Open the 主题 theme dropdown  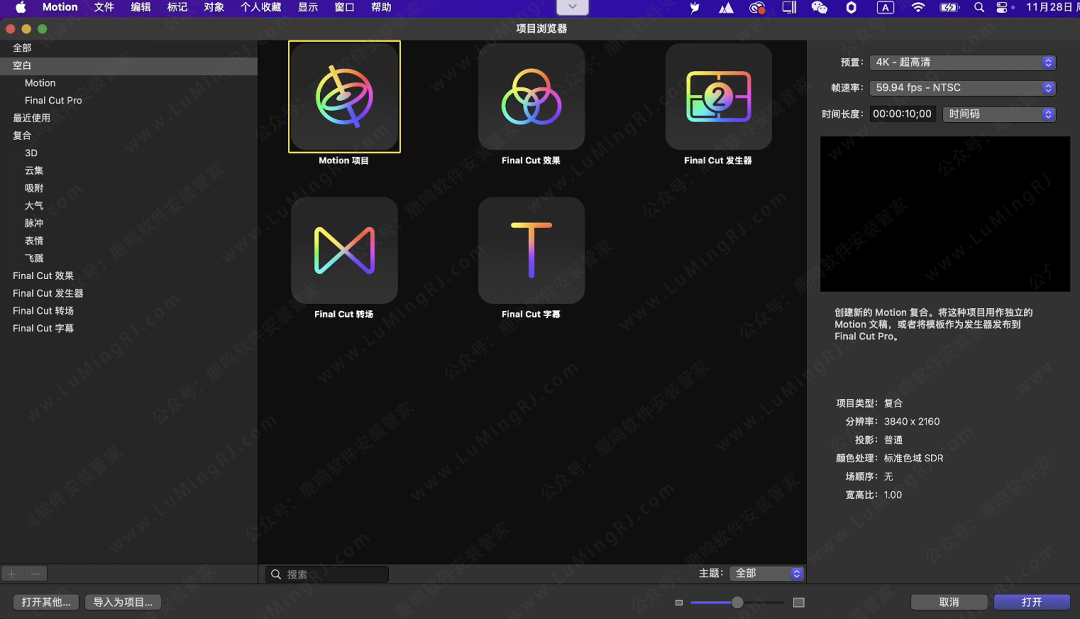click(767, 574)
